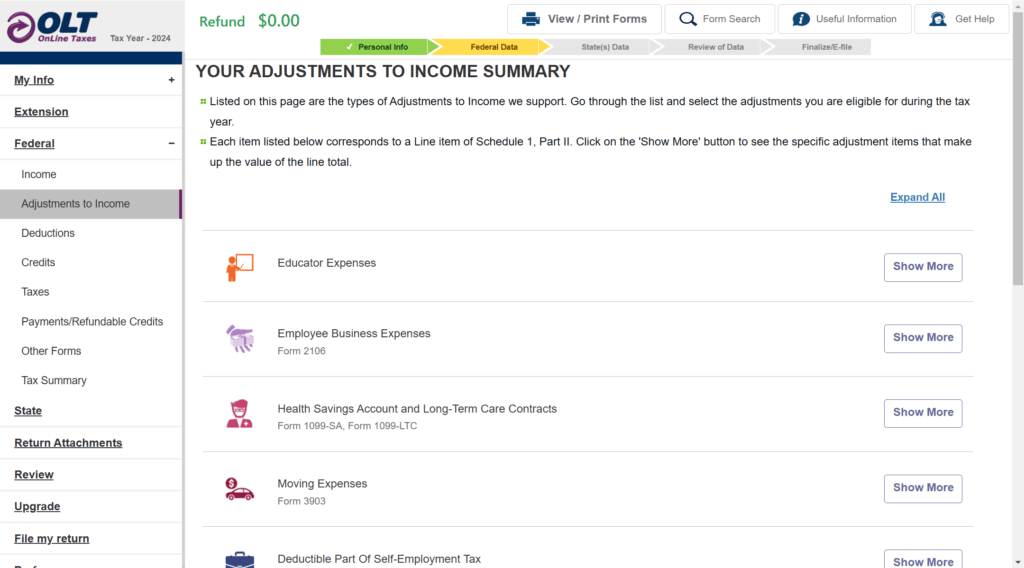Click the Health Savings Account doctor icon

[x=240, y=414]
